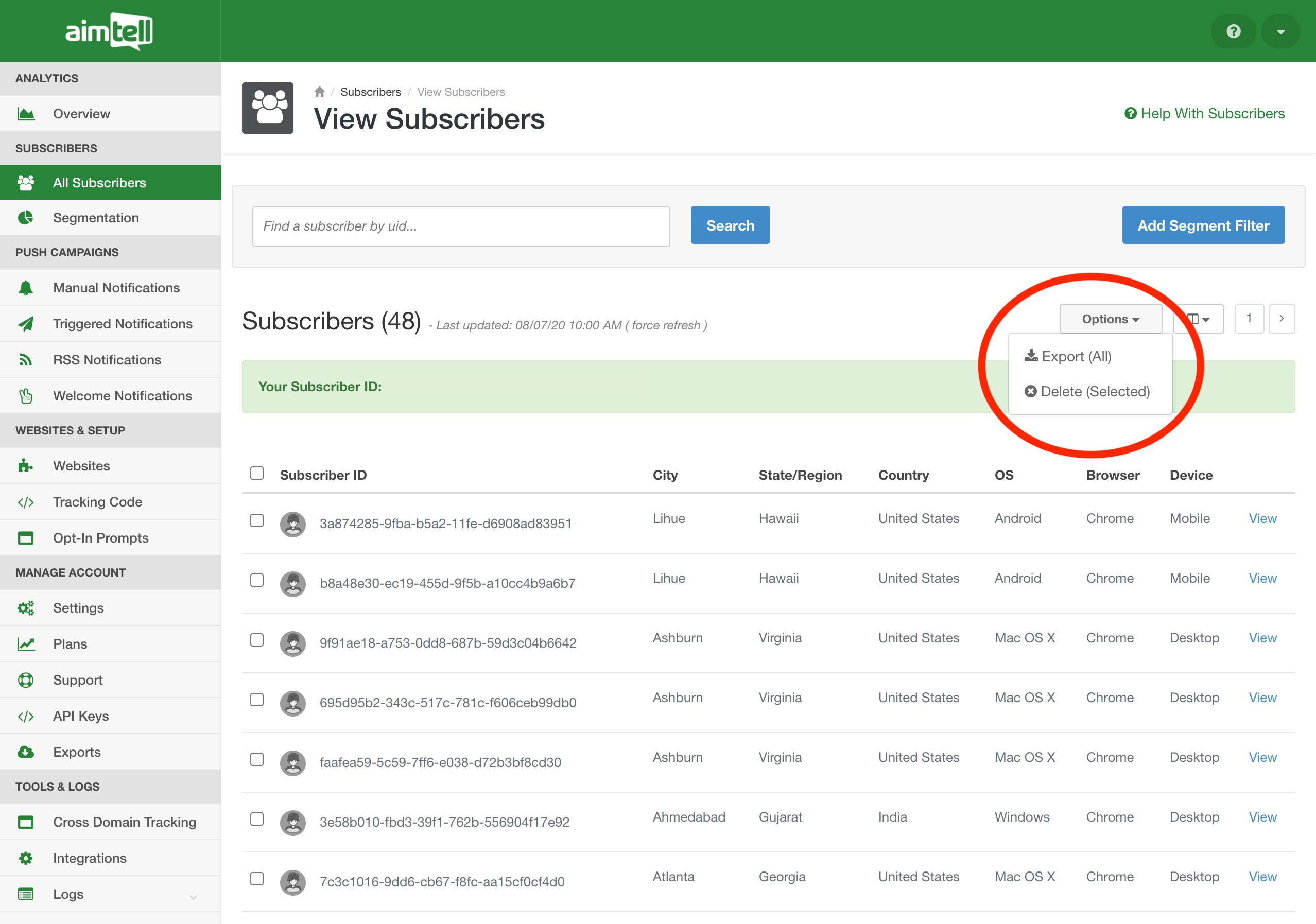
Task: Go to next page of subscribers
Action: (1281, 319)
